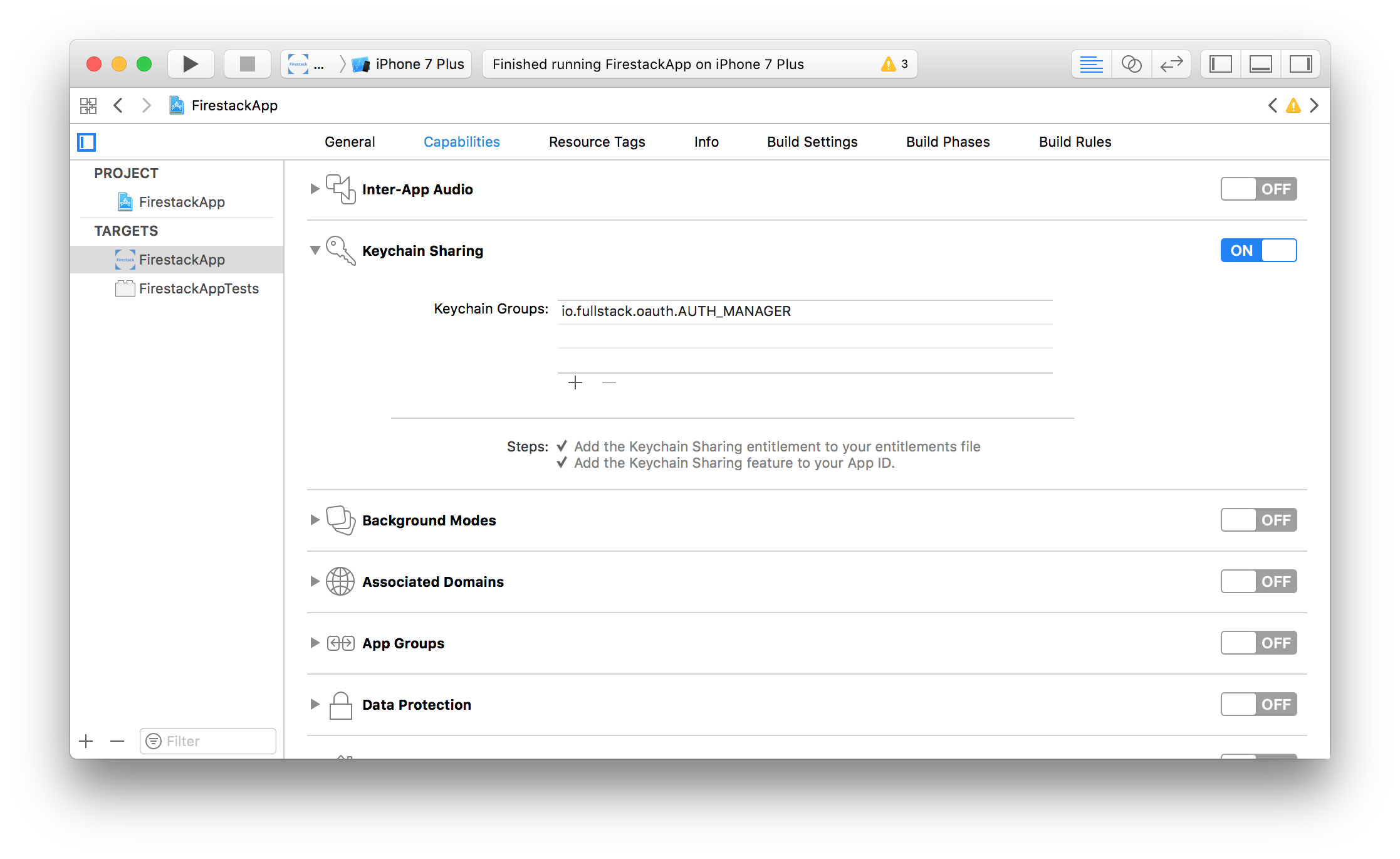The width and height of the screenshot is (1400, 859).
Task: Click the Run button to build and run
Action: tap(190, 63)
